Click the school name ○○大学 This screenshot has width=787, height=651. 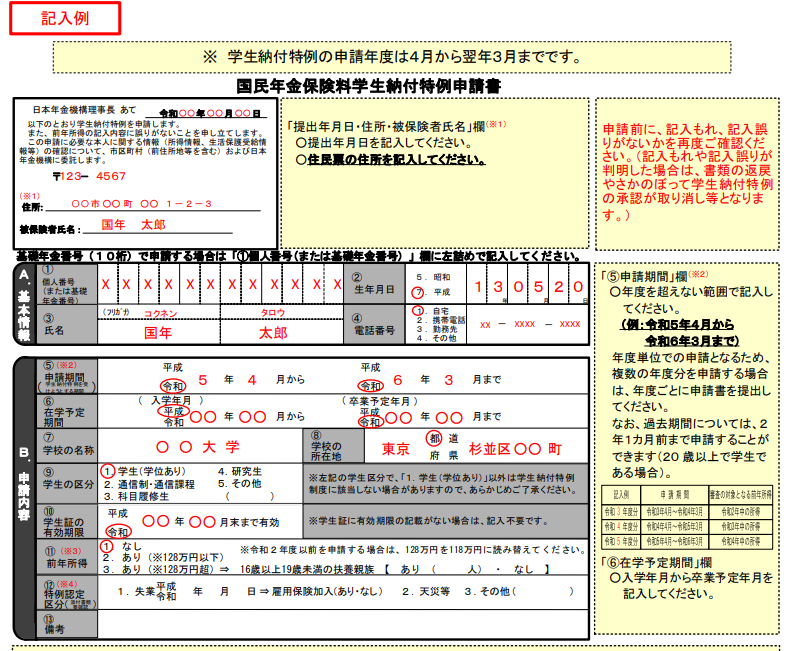[198, 447]
